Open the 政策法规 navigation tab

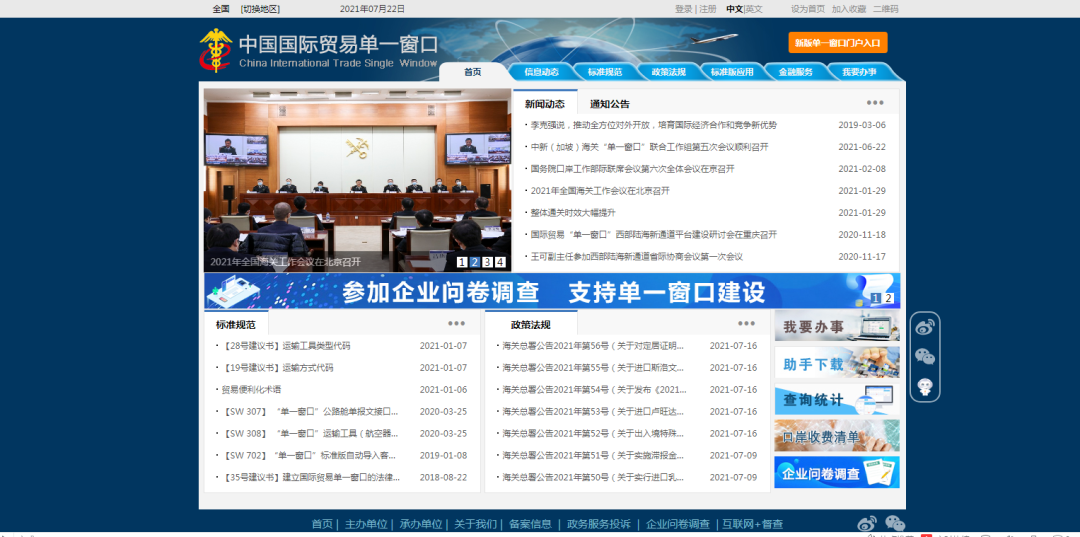(x=668, y=72)
